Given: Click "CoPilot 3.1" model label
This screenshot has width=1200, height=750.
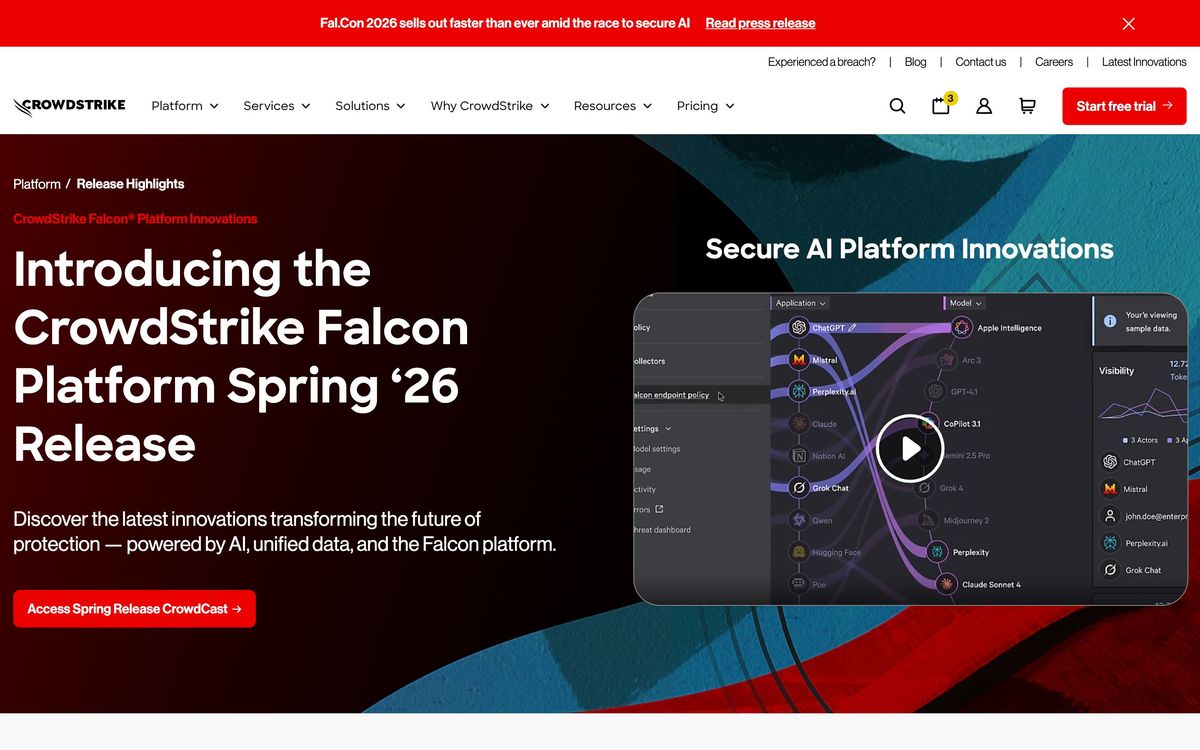Looking at the screenshot, I should (x=962, y=424).
